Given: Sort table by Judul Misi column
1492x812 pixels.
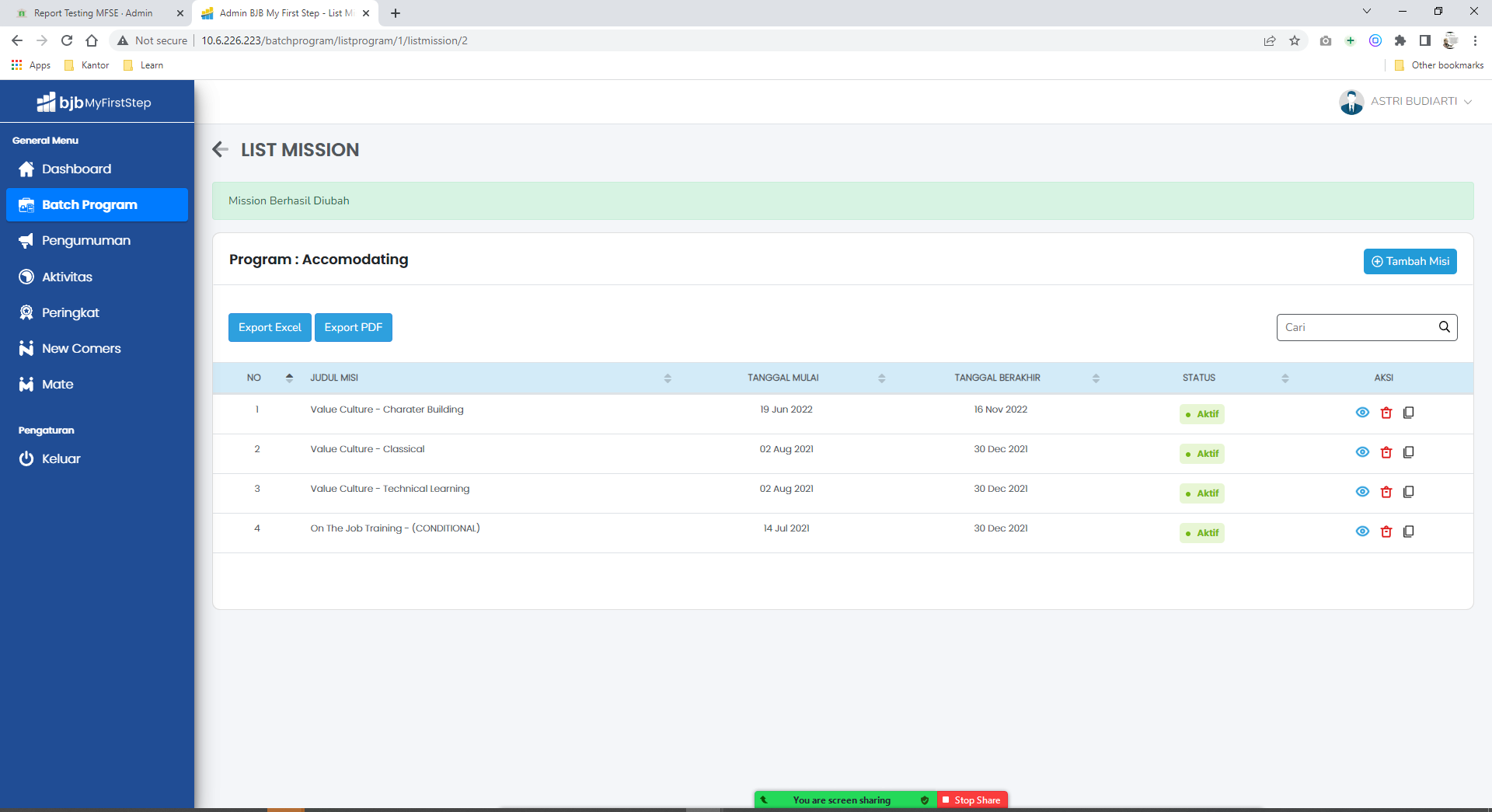Looking at the screenshot, I should [x=668, y=378].
